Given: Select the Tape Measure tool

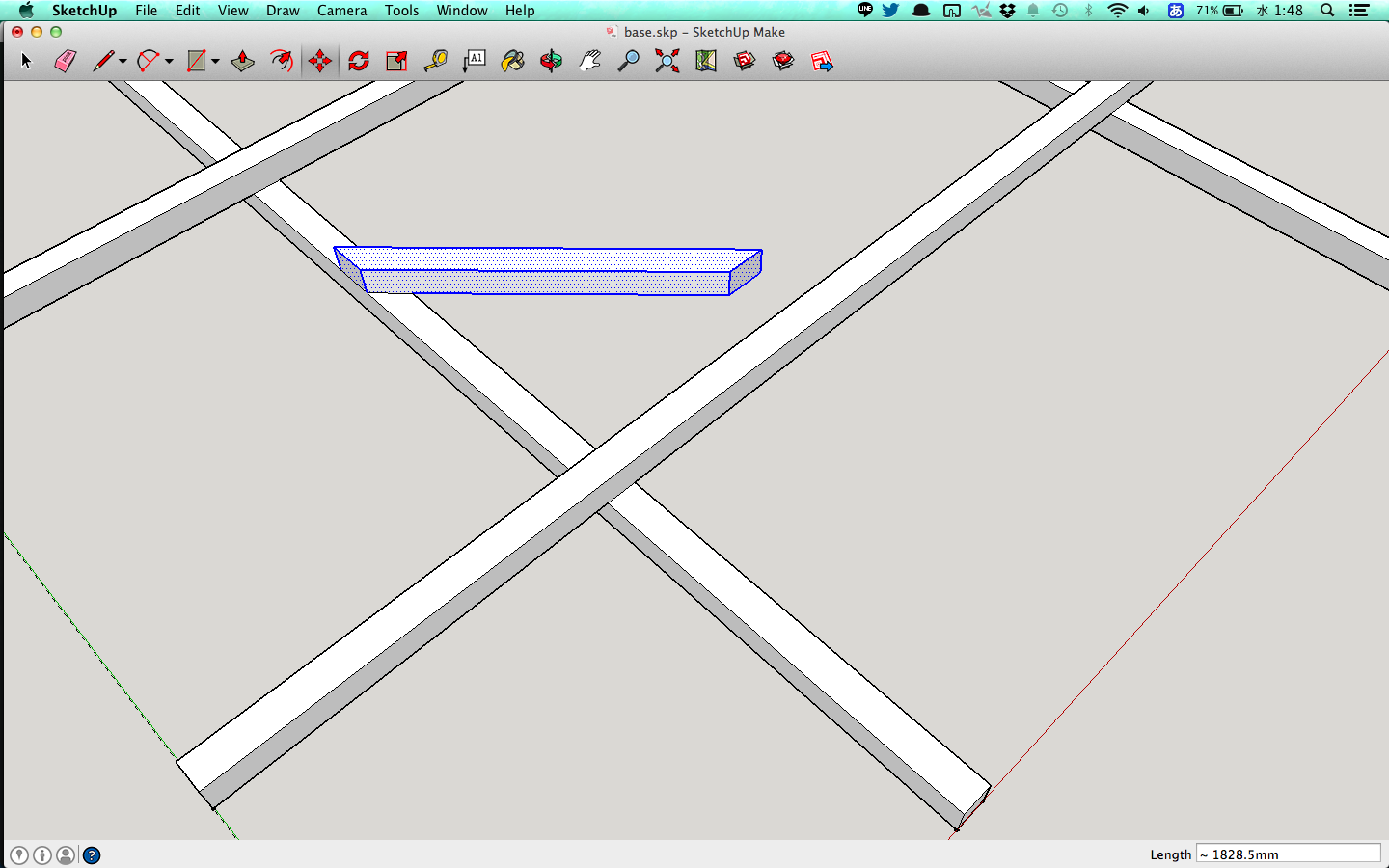Looking at the screenshot, I should pos(436,62).
